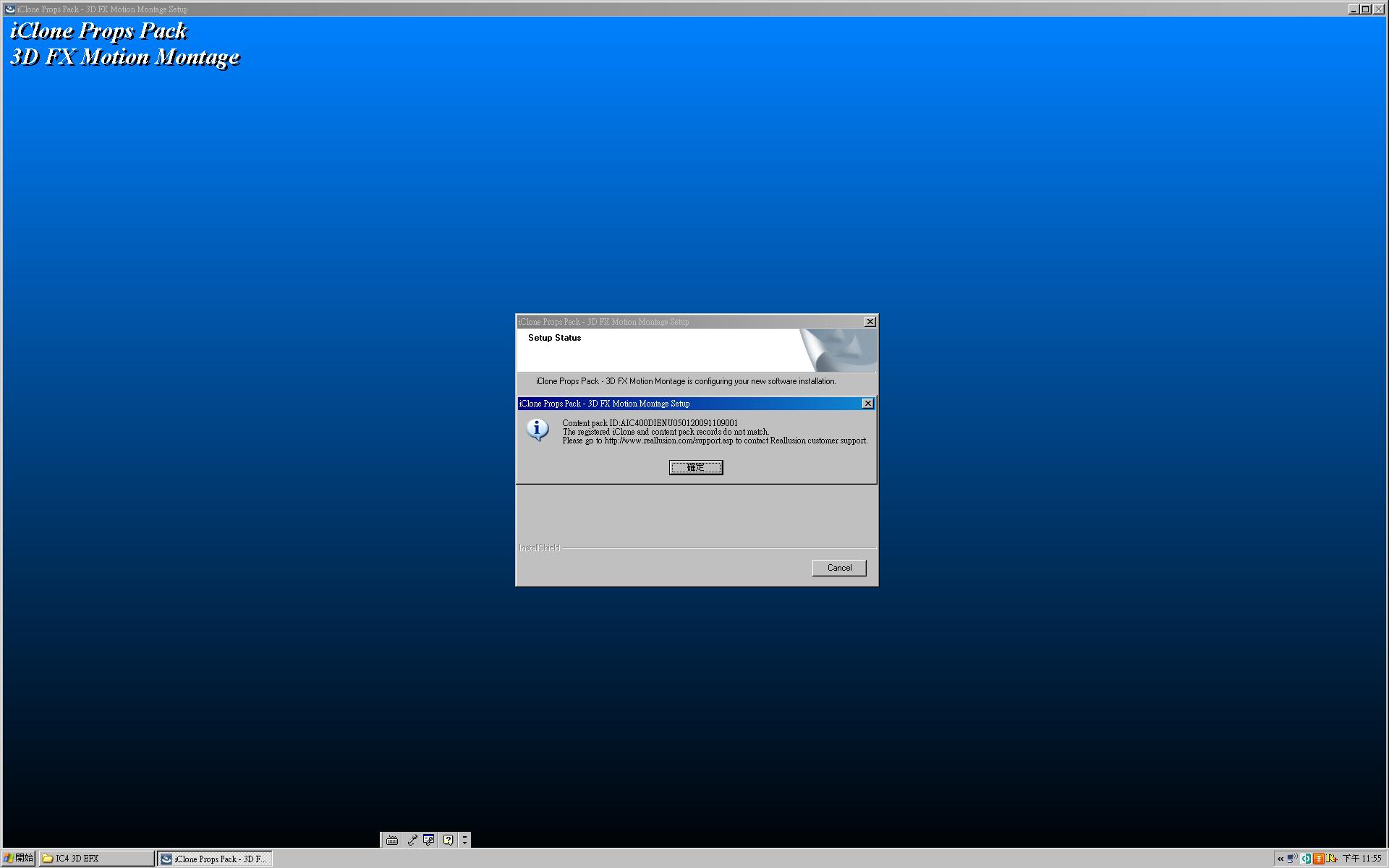Close the Setup Status dialog window
Viewport: 1389px width, 868px height.
[x=870, y=322]
